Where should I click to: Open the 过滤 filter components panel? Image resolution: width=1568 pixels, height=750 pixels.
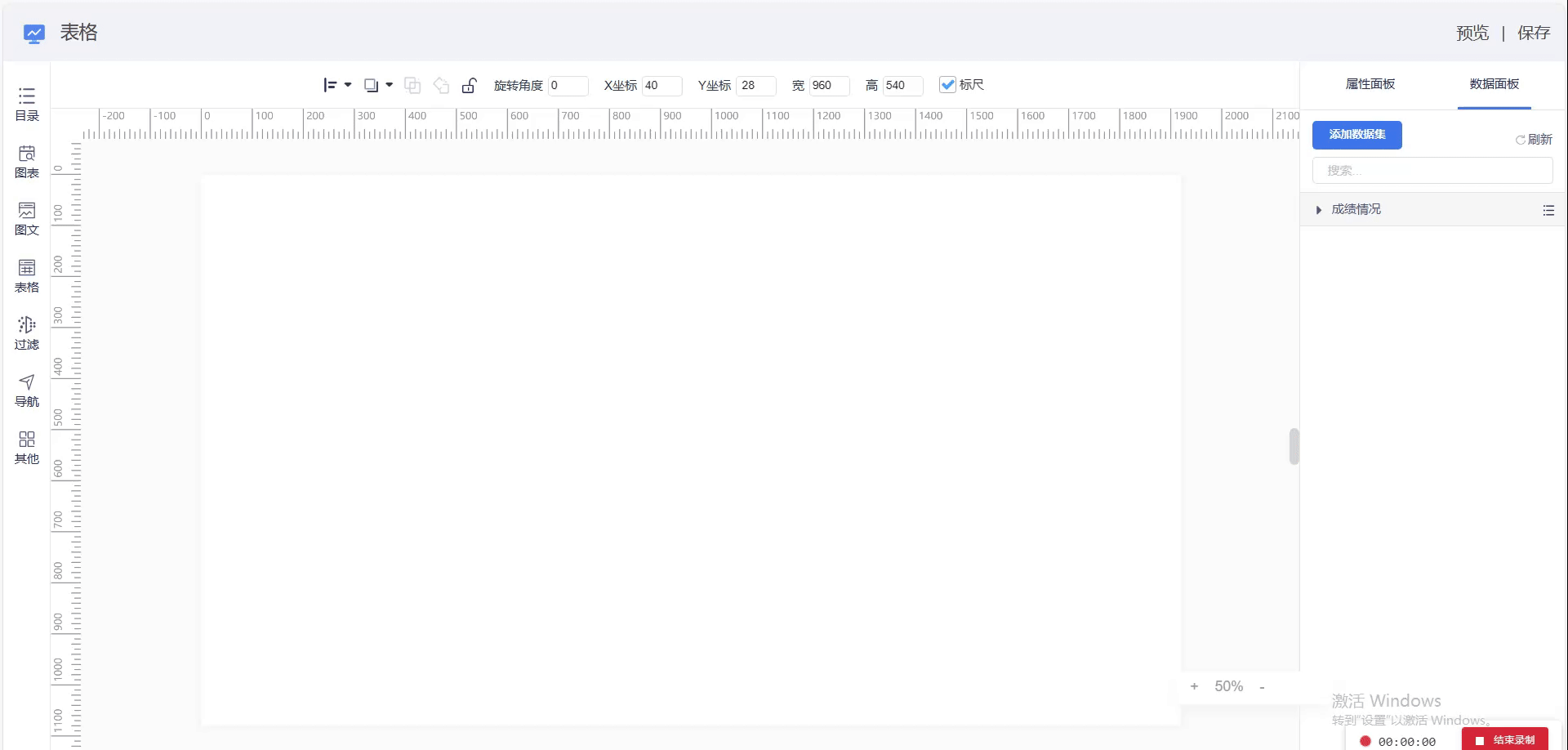(27, 333)
